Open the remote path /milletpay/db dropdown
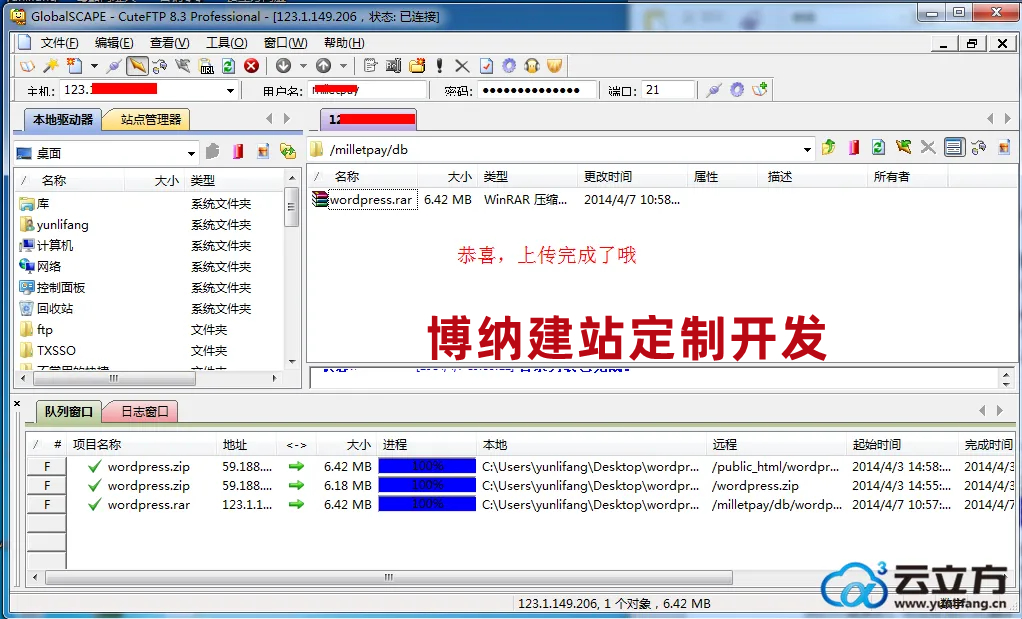 click(807, 150)
